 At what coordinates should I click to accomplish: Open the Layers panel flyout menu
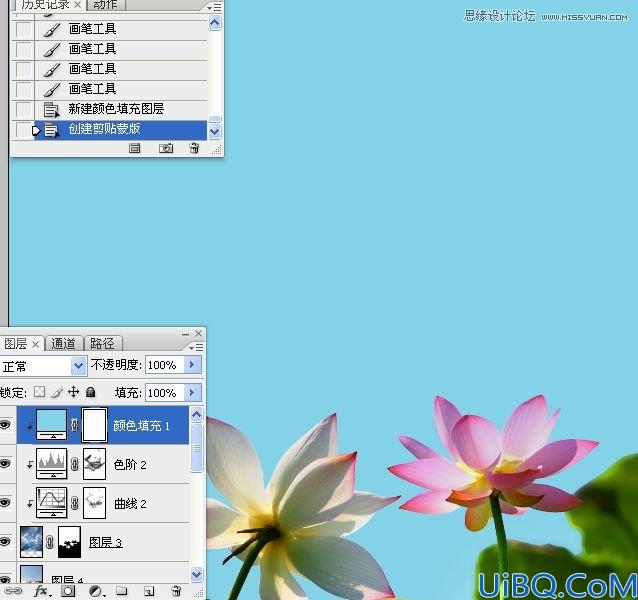pyautogui.click(x=196, y=347)
